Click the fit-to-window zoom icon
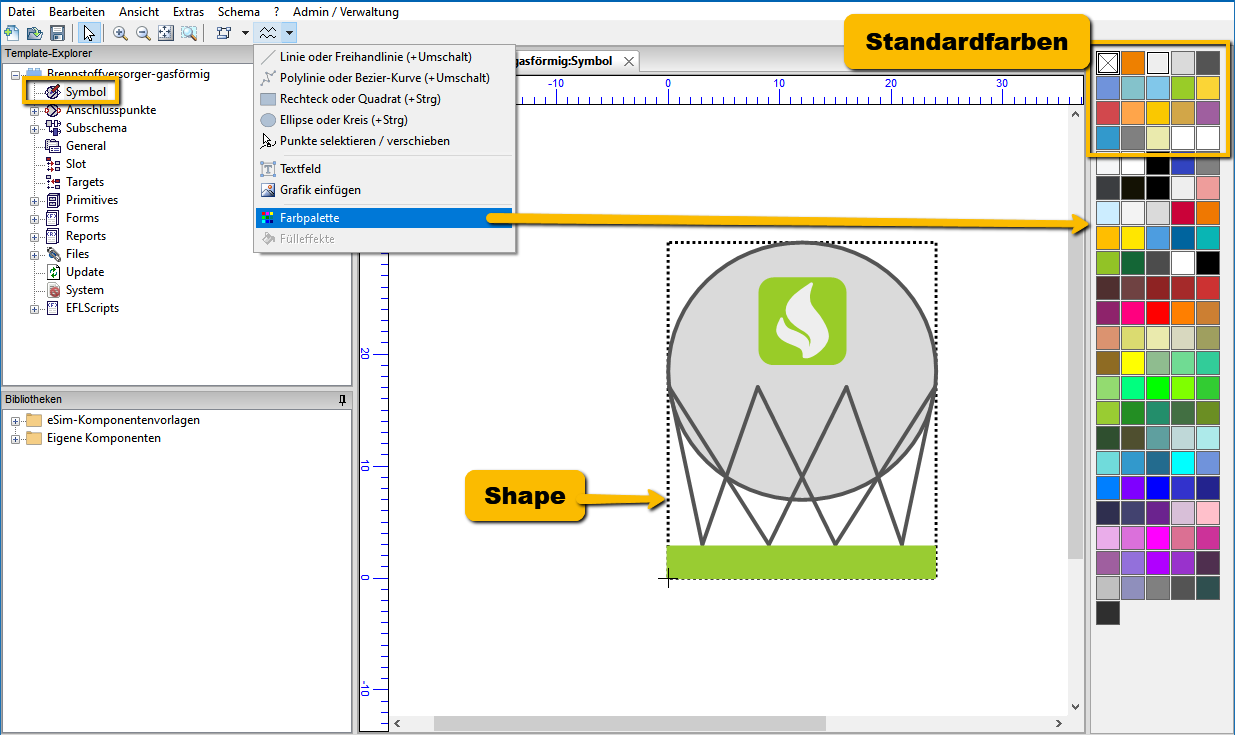The height and width of the screenshot is (735, 1235). coord(166,33)
